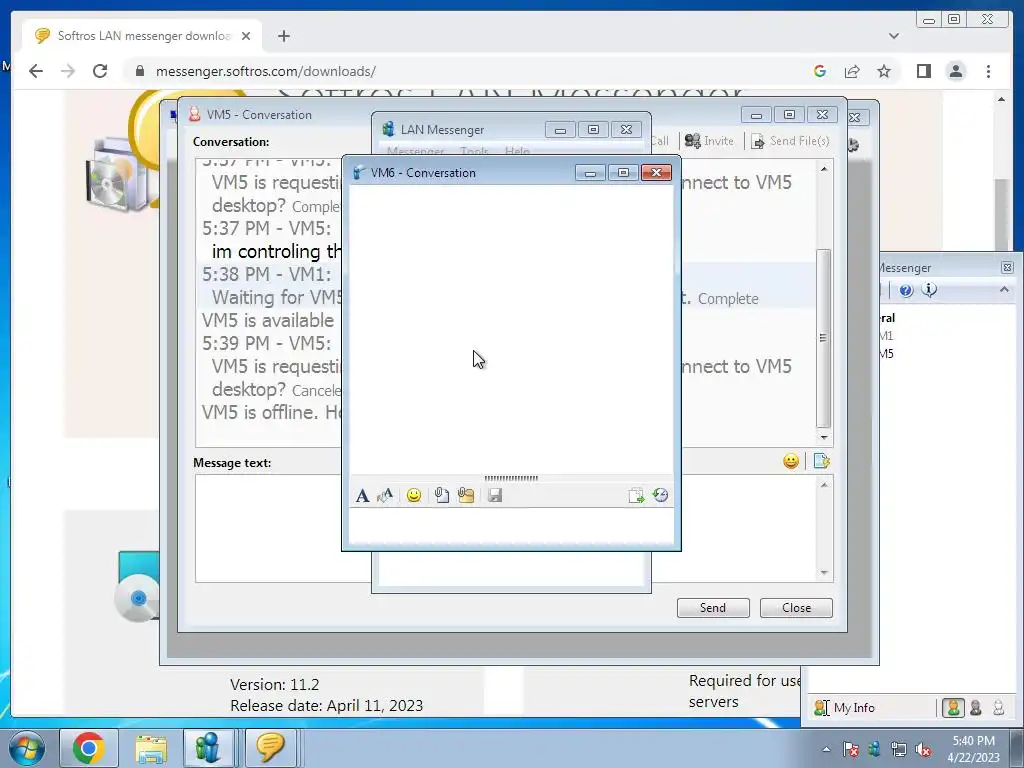1024x768 pixels.
Task: Click the save floppy icon in VM6 Conversation
Action: [x=495, y=496]
